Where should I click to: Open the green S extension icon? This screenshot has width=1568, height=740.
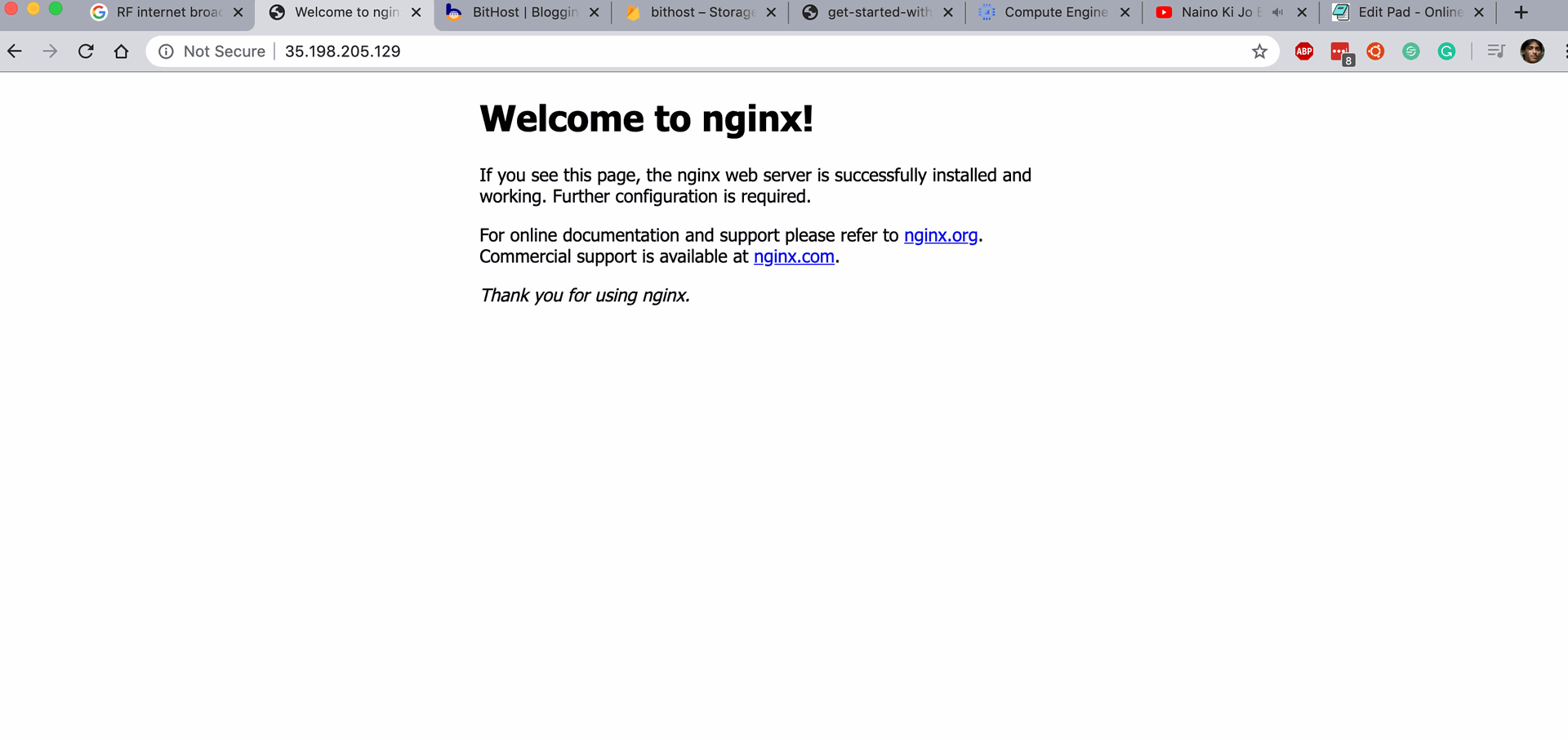(x=1410, y=51)
